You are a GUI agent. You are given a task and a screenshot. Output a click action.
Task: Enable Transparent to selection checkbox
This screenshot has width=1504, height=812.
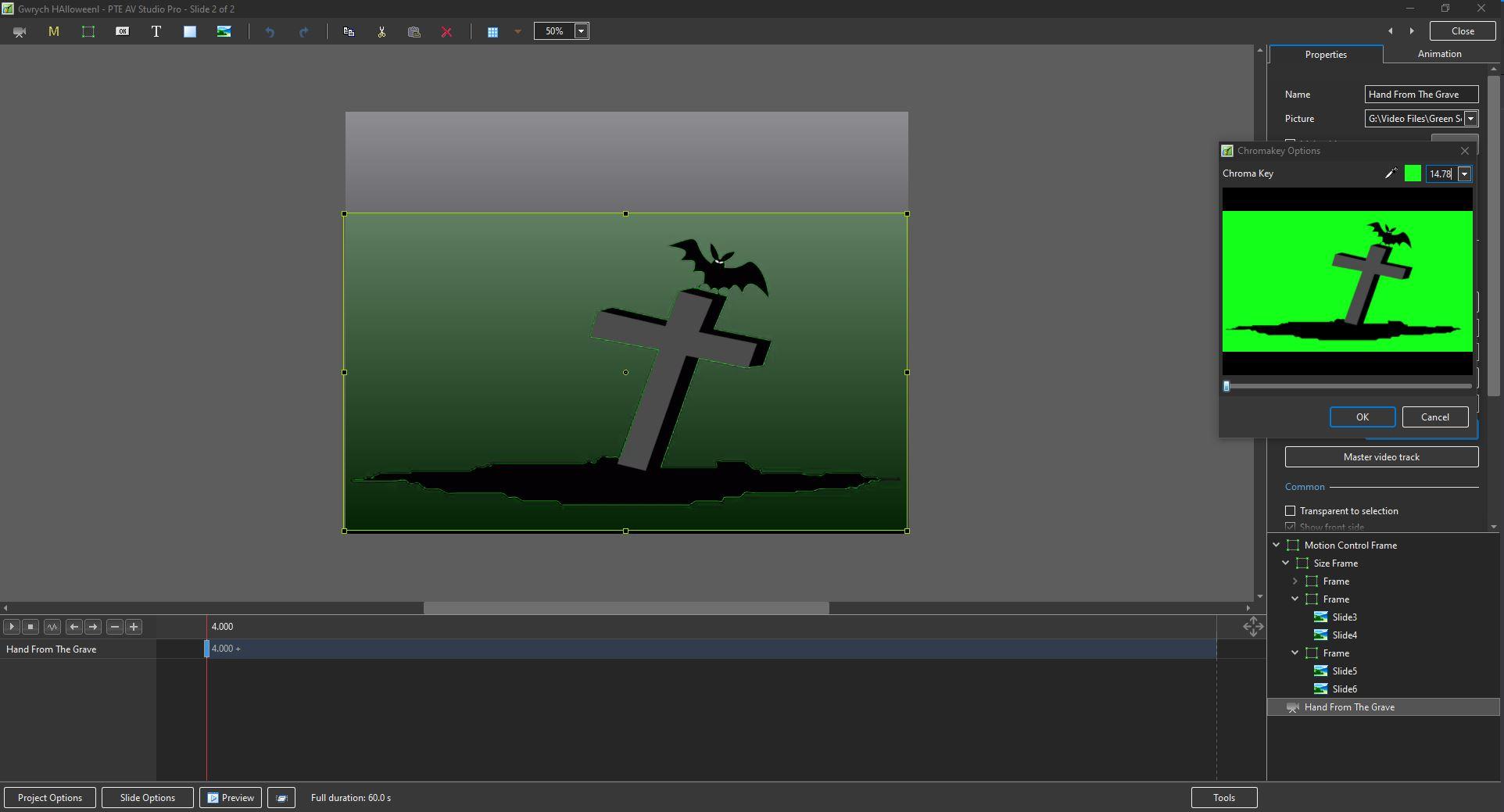(1291, 511)
